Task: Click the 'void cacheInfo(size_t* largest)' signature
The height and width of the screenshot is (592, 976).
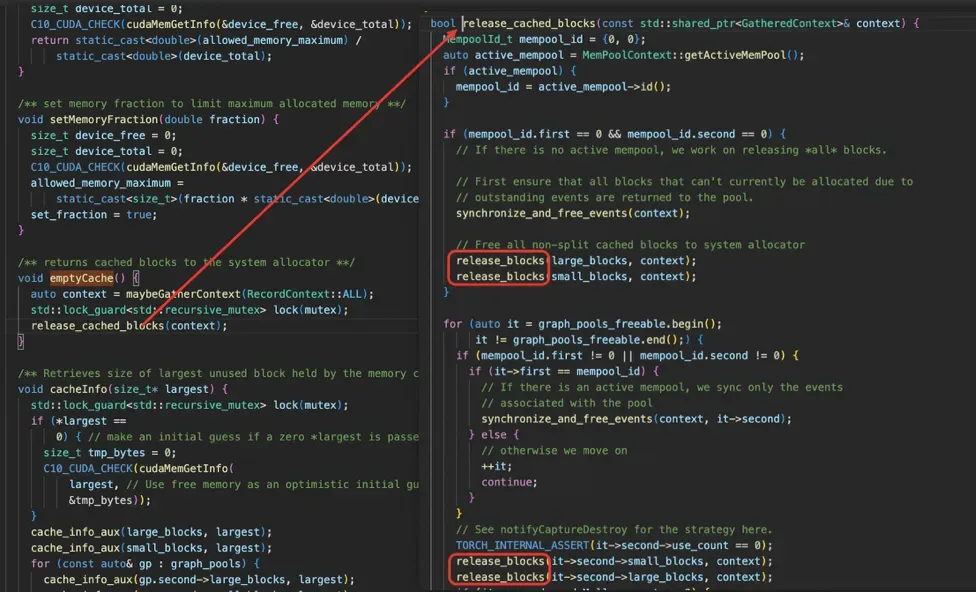Action: pos(123,389)
